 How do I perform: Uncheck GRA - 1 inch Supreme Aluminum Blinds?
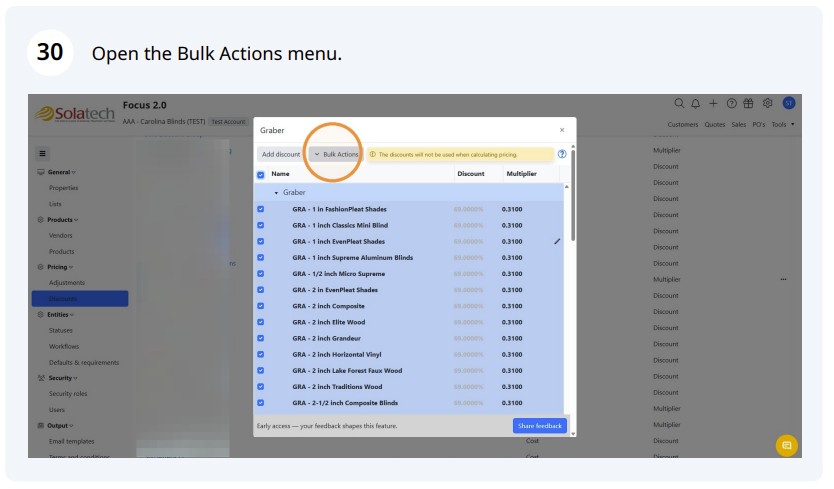click(x=261, y=258)
